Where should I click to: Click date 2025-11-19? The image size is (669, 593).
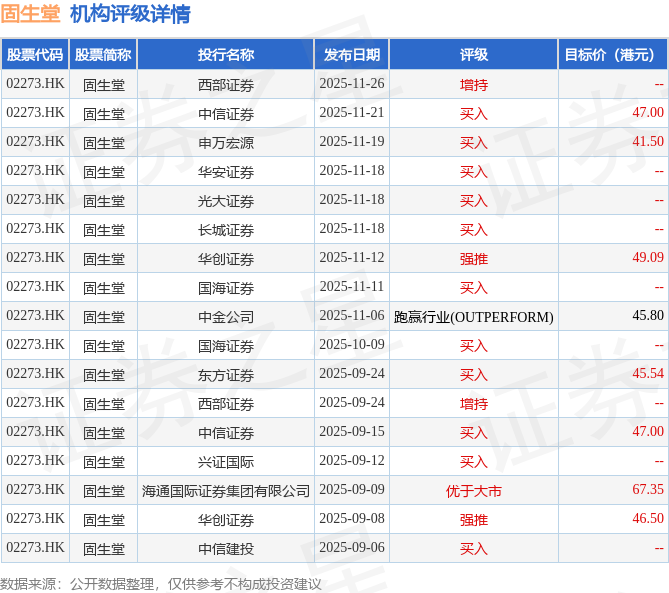coord(352,142)
